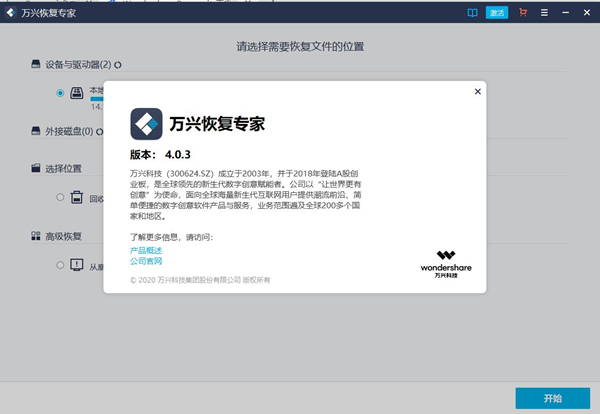
Task: Click the 万兴恢复专家 logo in about dialog
Action: pyautogui.click(x=147, y=124)
